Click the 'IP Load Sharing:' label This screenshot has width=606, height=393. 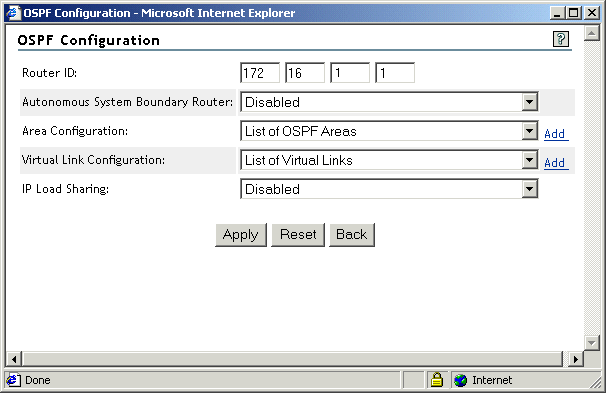pos(65,189)
